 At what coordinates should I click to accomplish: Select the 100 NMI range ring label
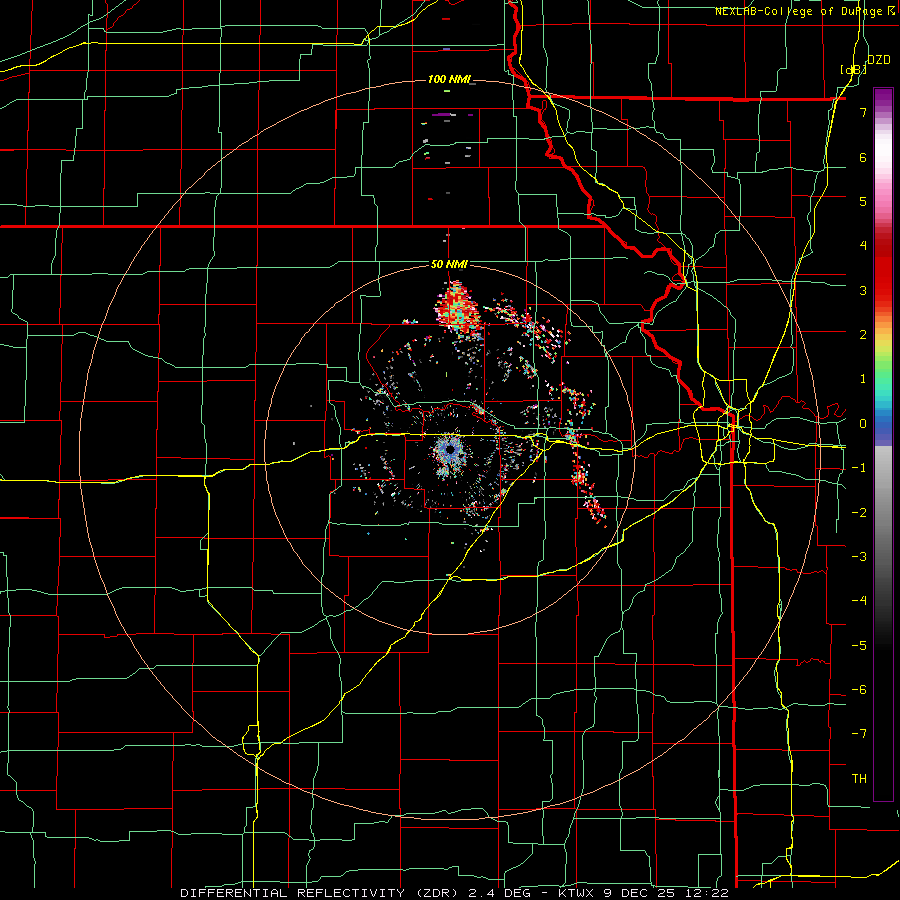click(x=449, y=79)
